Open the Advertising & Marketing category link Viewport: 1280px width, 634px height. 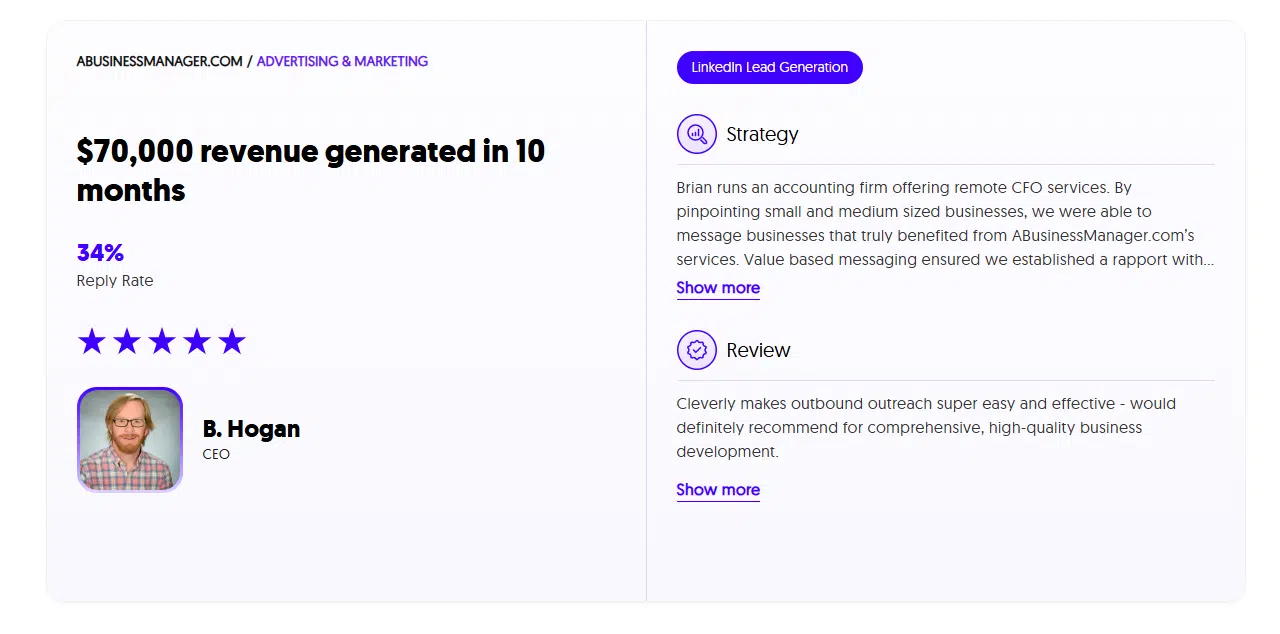(342, 61)
